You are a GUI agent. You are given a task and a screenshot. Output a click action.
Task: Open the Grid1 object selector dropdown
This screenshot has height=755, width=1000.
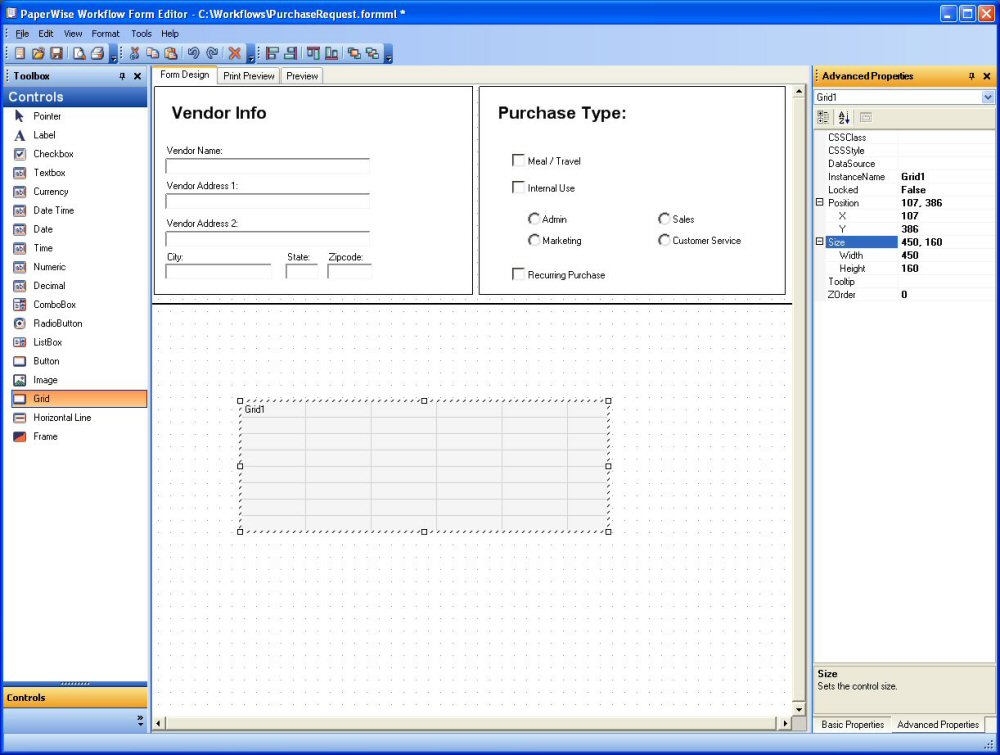click(988, 97)
